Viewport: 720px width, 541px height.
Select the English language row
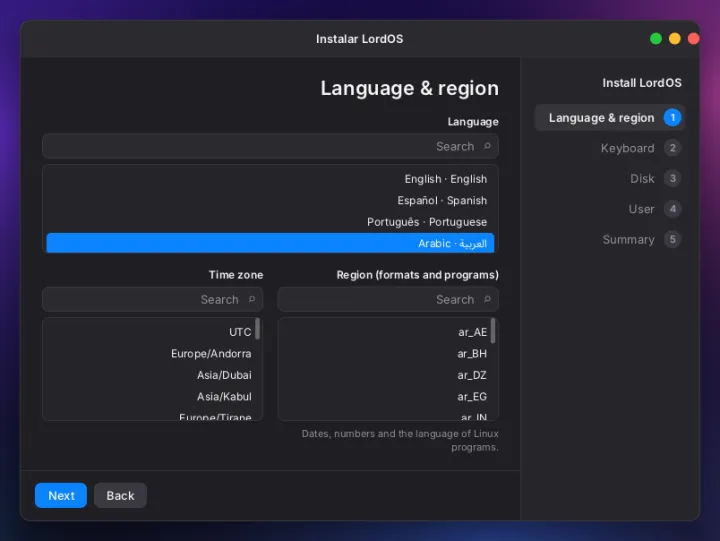270,179
